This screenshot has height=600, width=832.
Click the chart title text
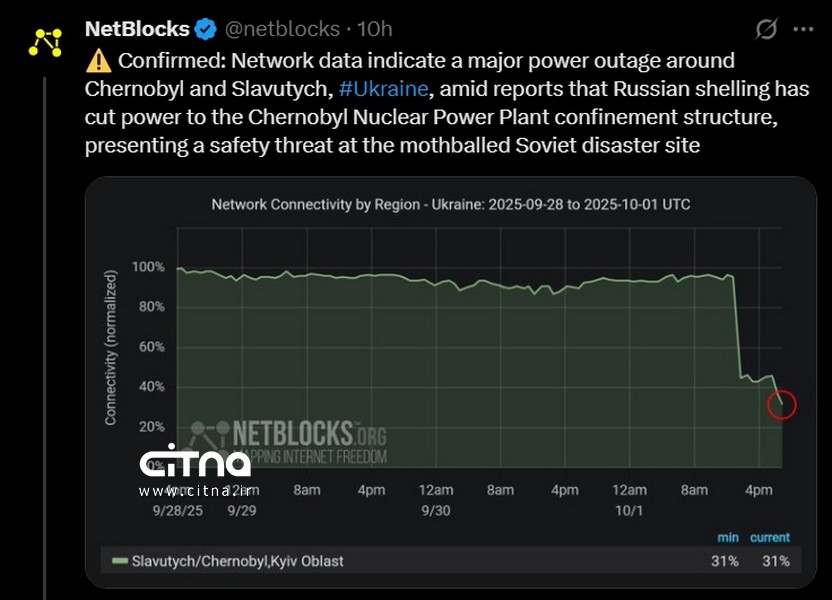[450, 204]
